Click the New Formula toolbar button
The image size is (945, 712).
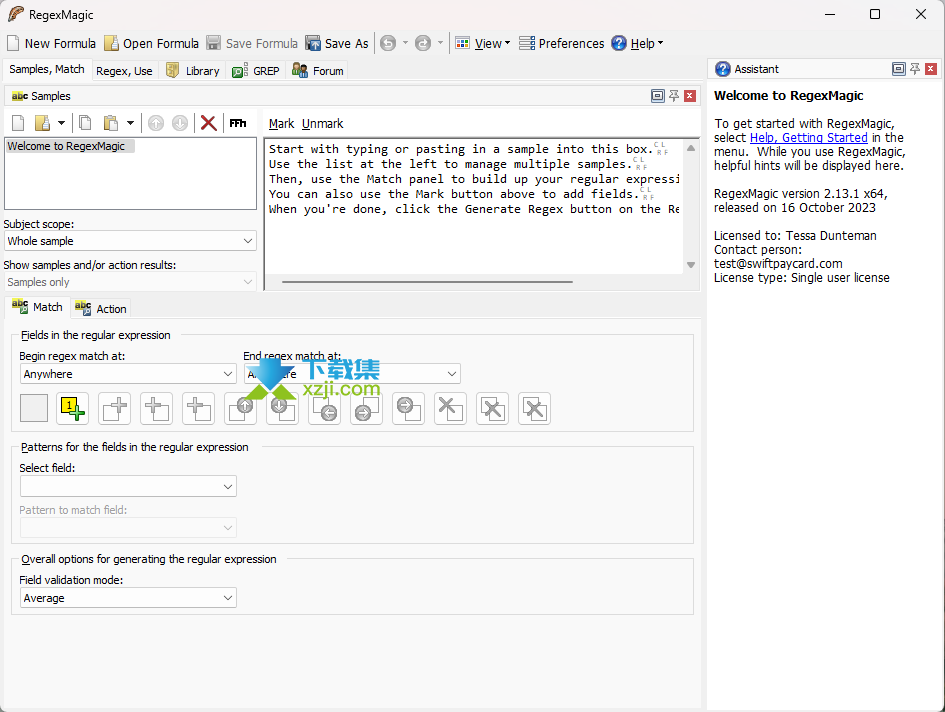51,43
